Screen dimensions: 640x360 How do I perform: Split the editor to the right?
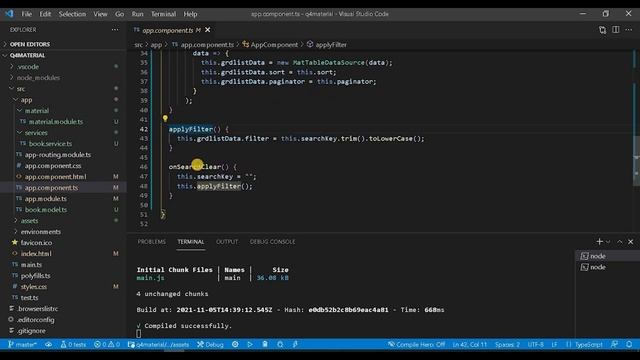coord(616,30)
